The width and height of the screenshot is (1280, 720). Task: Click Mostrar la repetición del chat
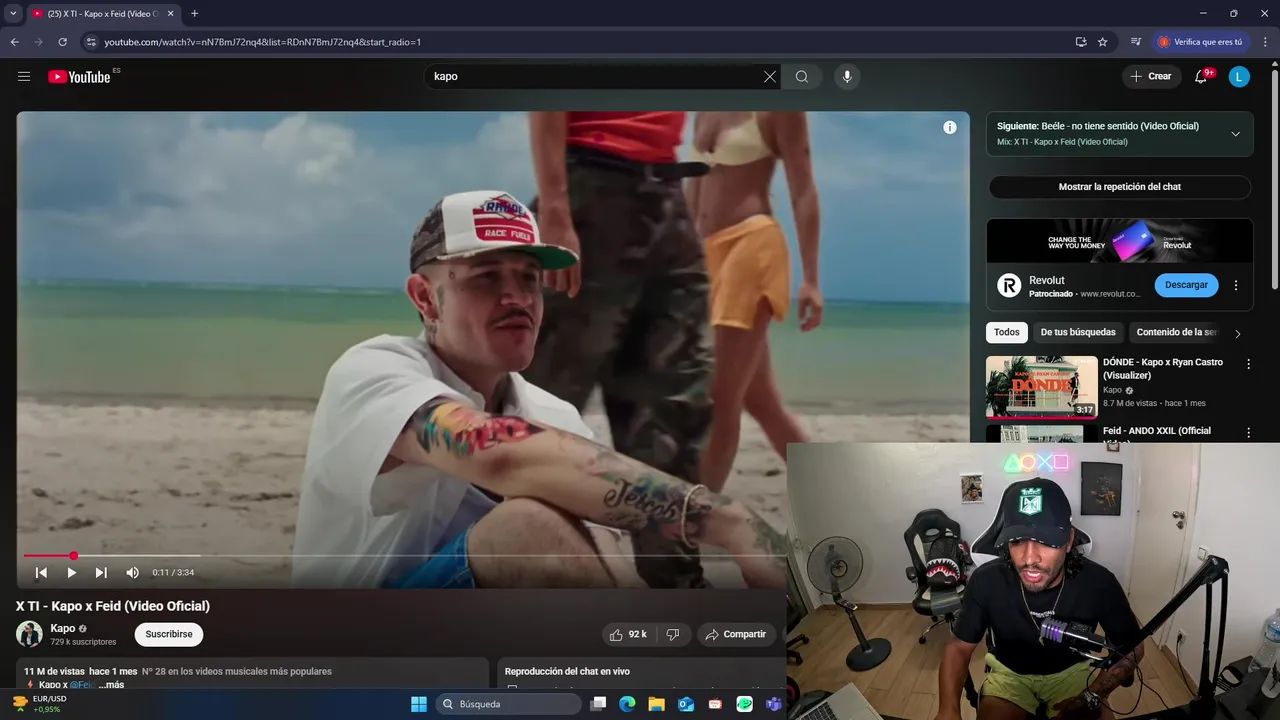(1120, 187)
